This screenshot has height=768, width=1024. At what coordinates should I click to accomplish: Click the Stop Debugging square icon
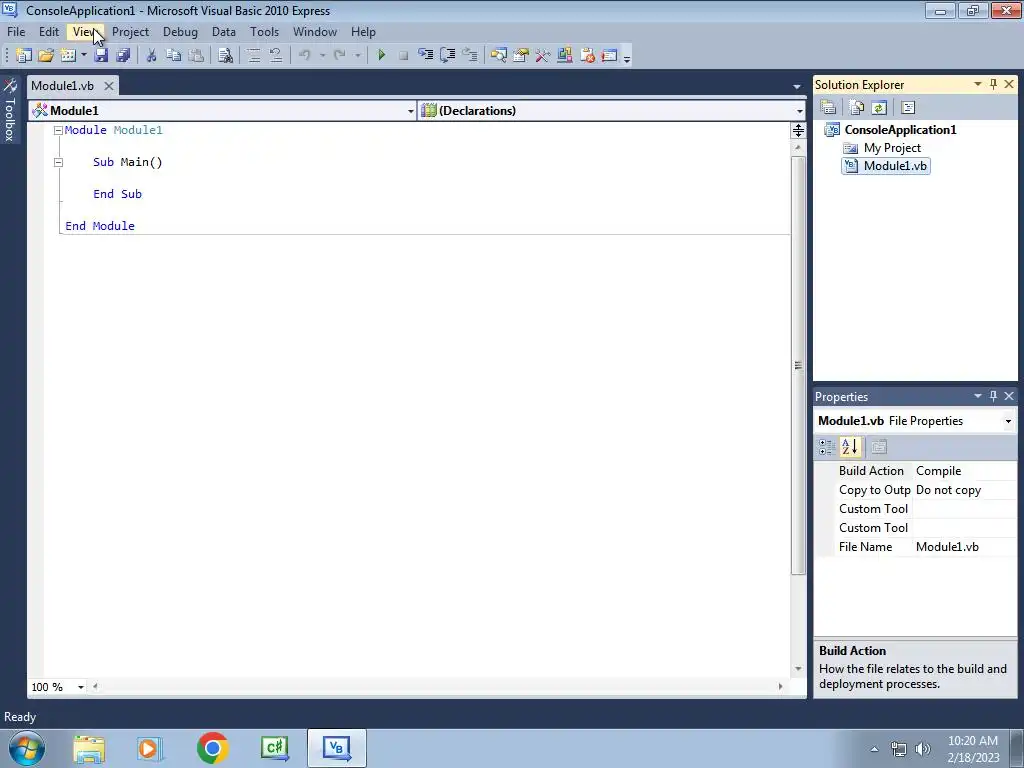pyautogui.click(x=404, y=56)
